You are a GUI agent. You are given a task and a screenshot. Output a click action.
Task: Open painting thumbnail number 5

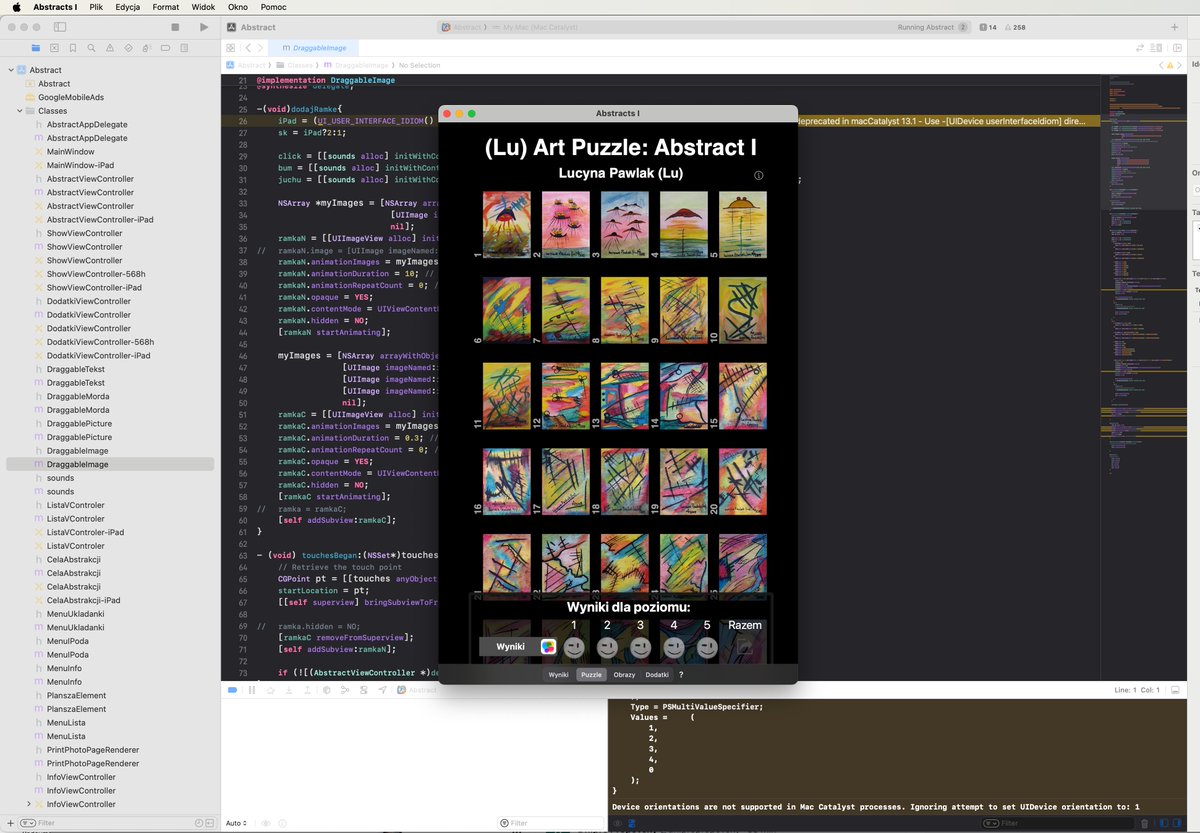743,226
